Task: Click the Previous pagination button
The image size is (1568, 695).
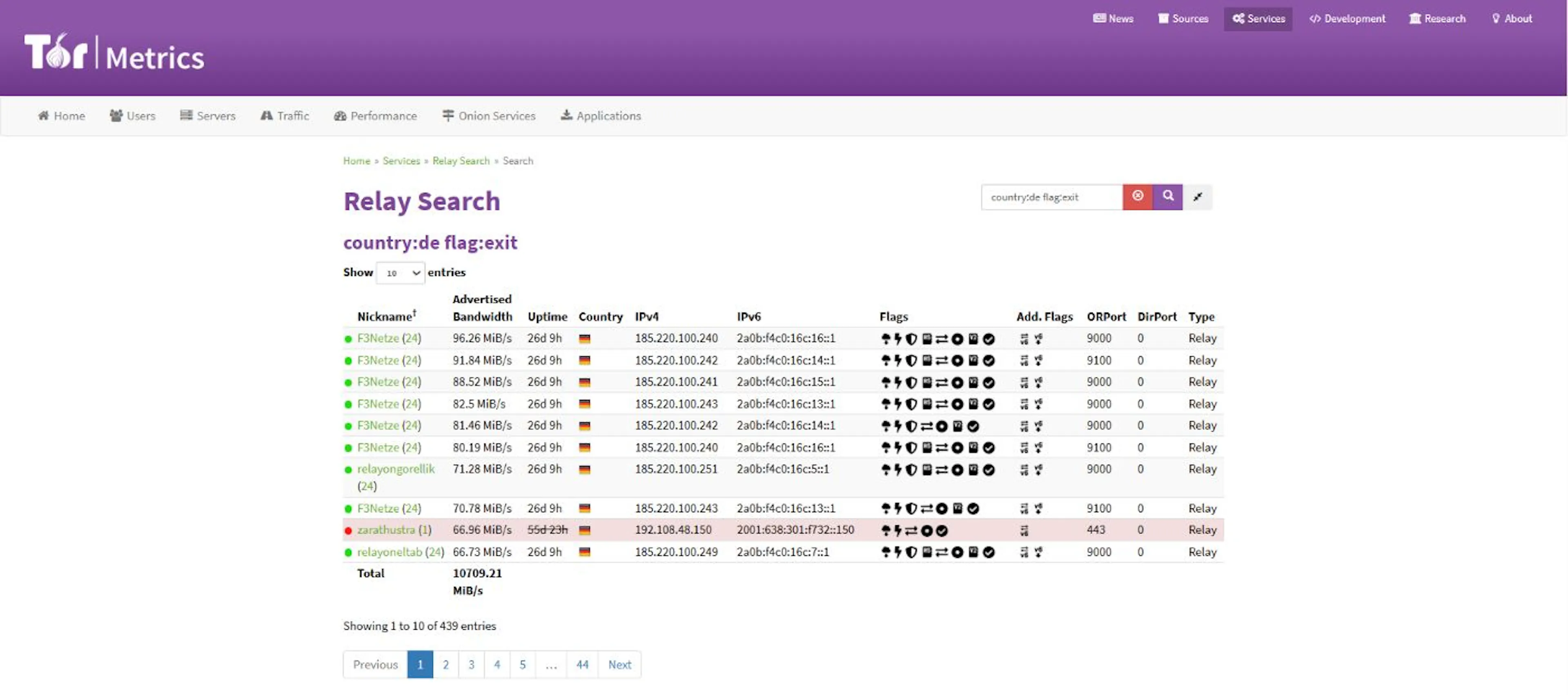Action: [375, 665]
